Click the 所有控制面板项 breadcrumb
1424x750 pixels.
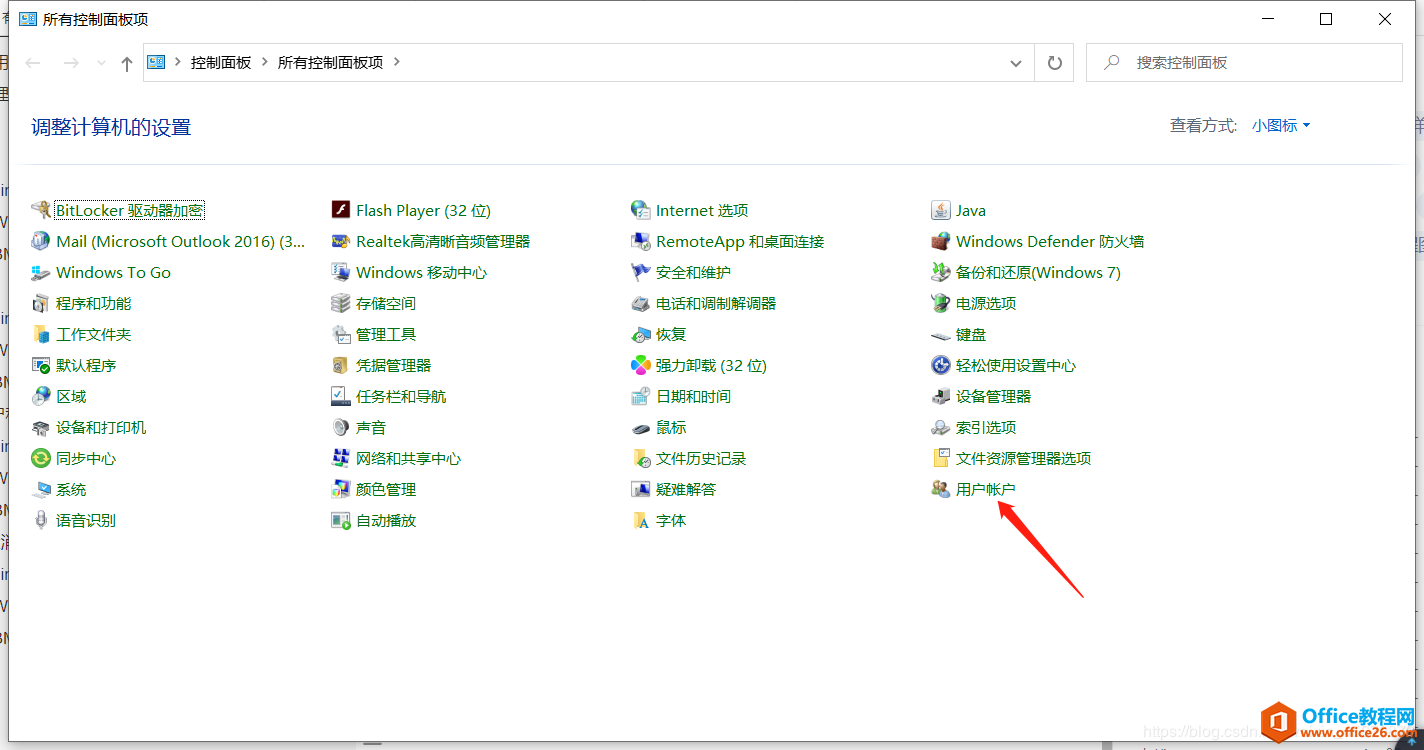coord(330,62)
